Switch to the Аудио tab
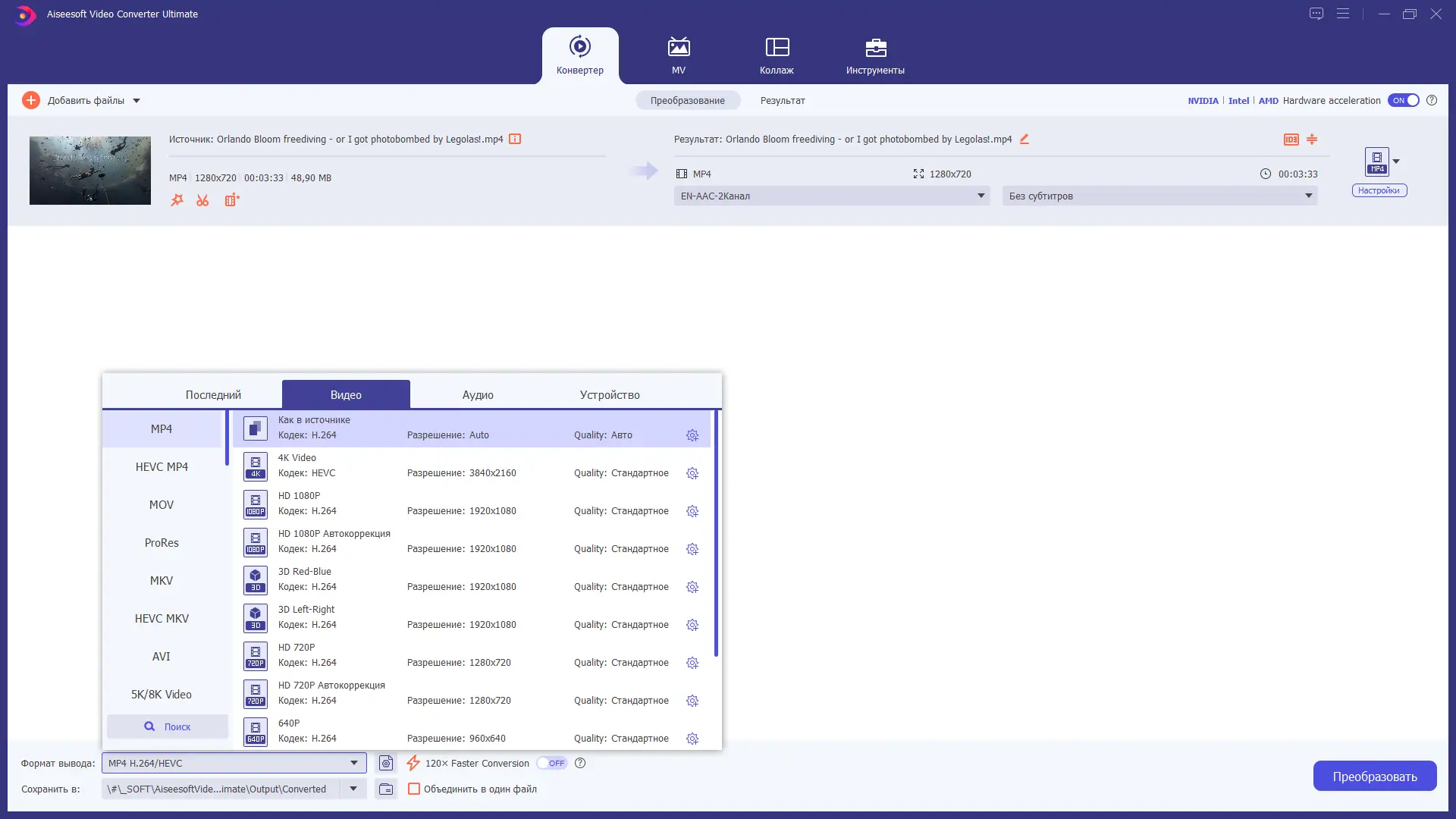 coord(478,394)
